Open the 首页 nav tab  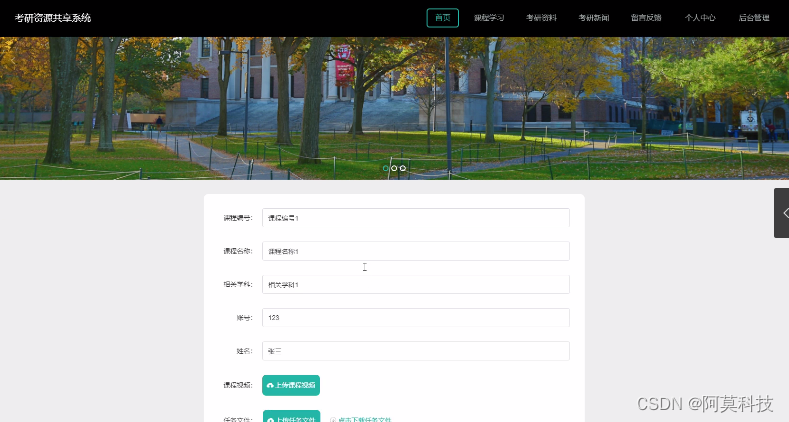[x=442, y=18]
